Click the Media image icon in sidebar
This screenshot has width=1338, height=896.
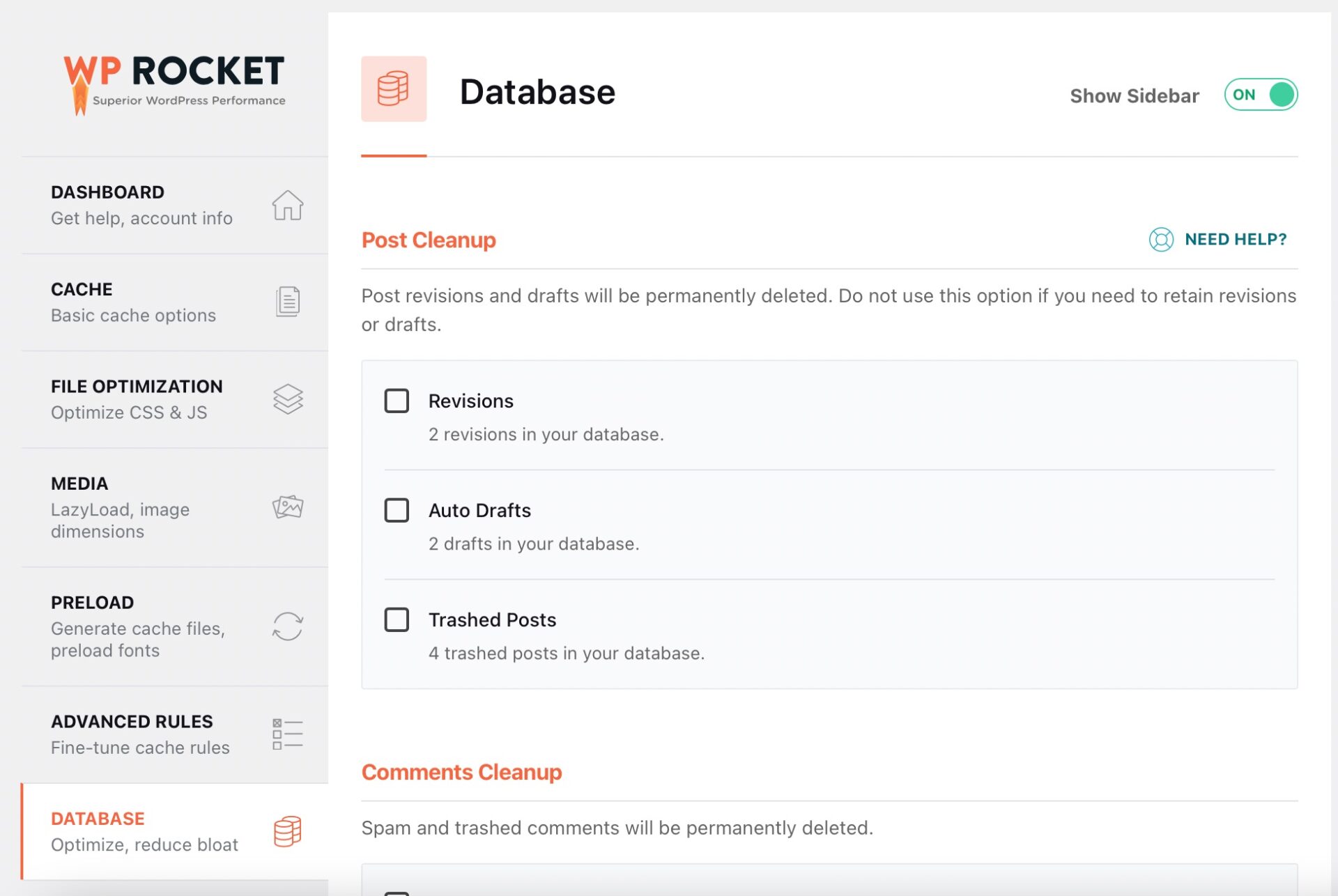pyautogui.click(x=288, y=507)
